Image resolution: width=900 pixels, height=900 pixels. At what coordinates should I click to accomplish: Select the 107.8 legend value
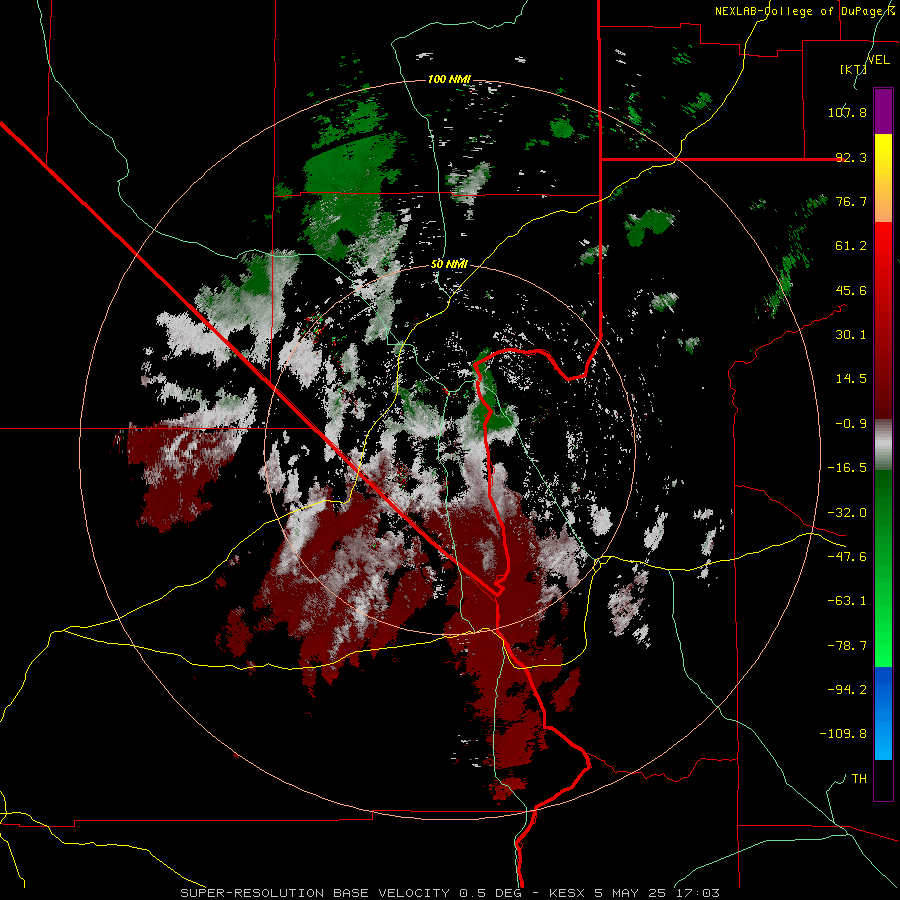click(x=847, y=112)
